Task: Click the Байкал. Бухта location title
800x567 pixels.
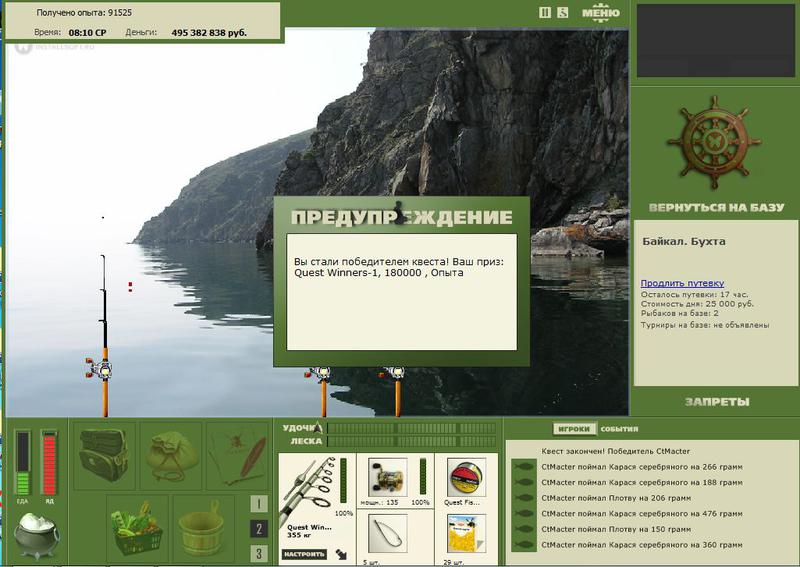Action: point(684,241)
